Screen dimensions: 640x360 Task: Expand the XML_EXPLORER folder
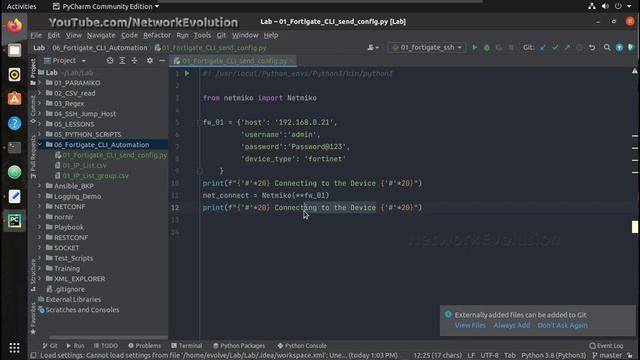point(40,279)
